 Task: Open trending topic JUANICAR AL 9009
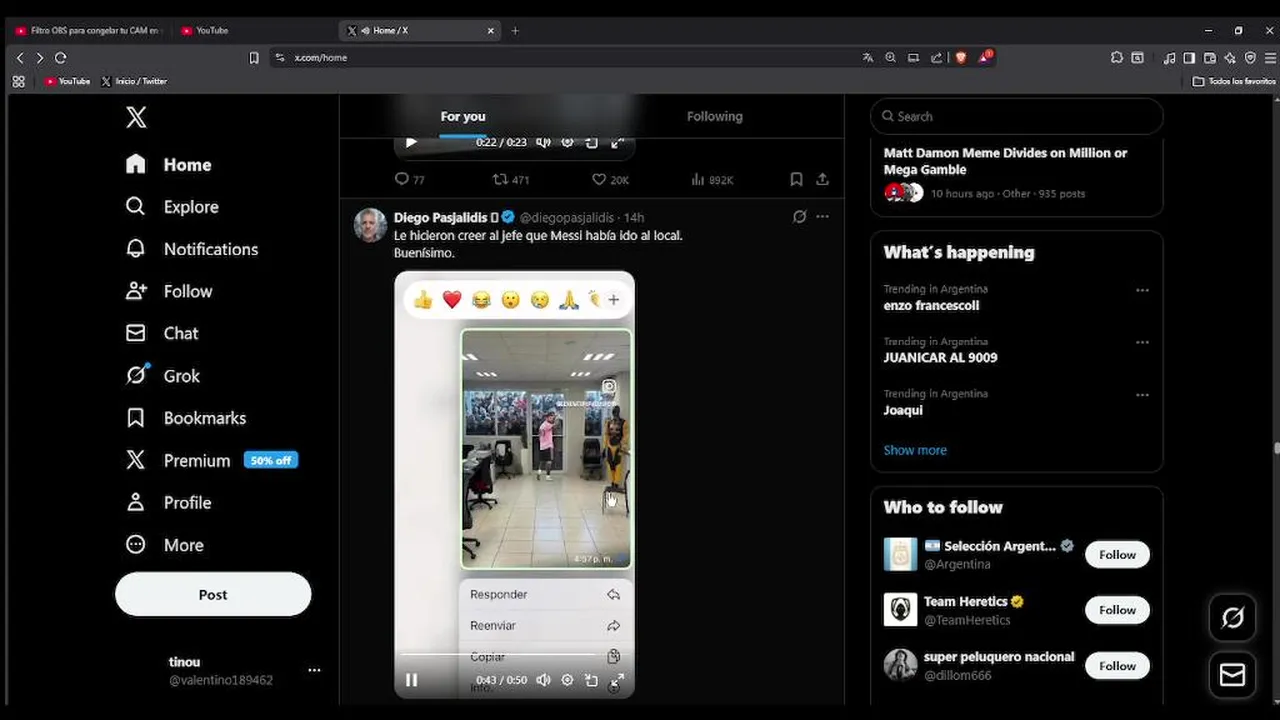click(x=940, y=357)
